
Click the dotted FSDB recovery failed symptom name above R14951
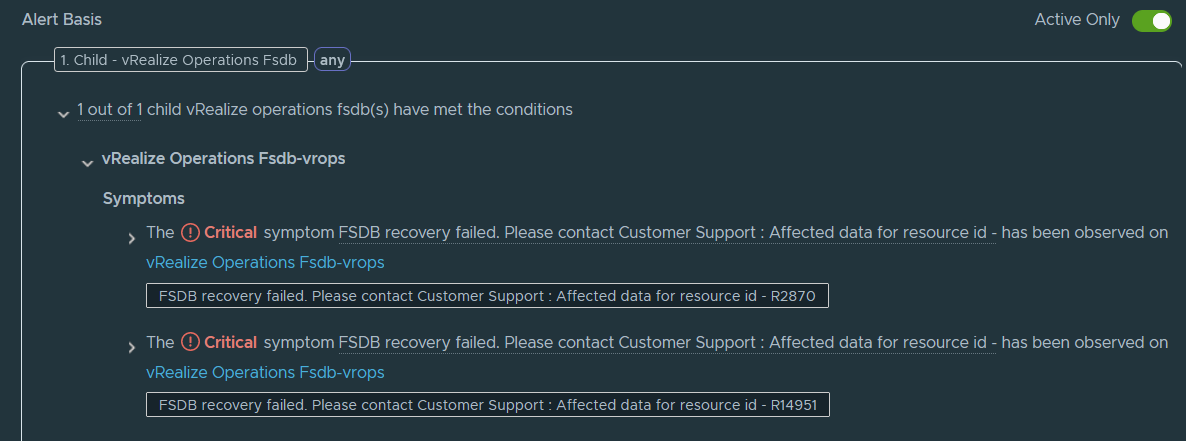click(667, 343)
